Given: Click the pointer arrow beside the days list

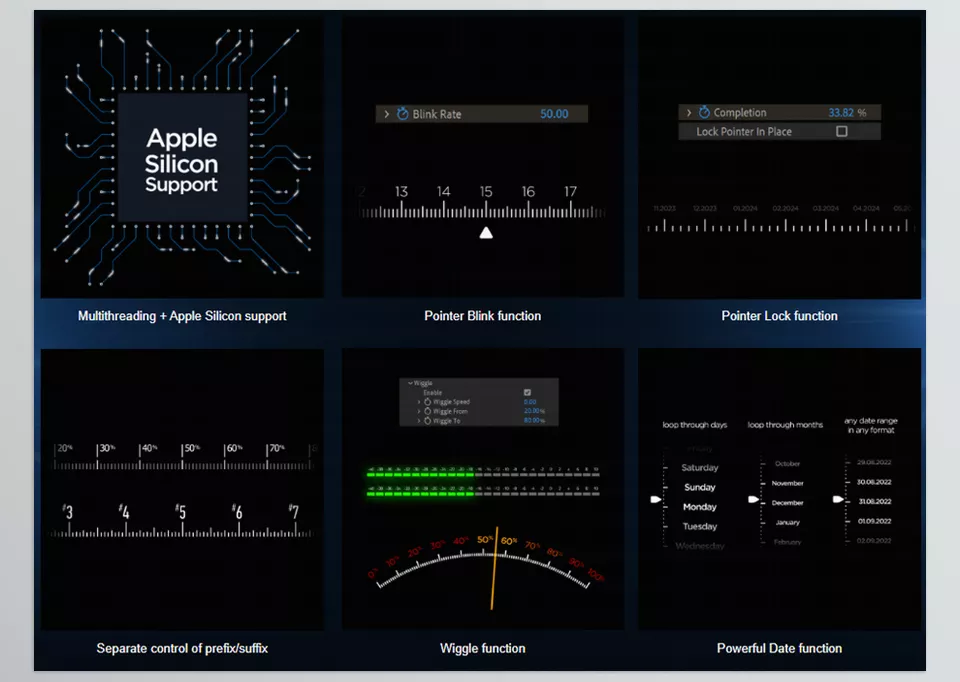Looking at the screenshot, I should 656,500.
